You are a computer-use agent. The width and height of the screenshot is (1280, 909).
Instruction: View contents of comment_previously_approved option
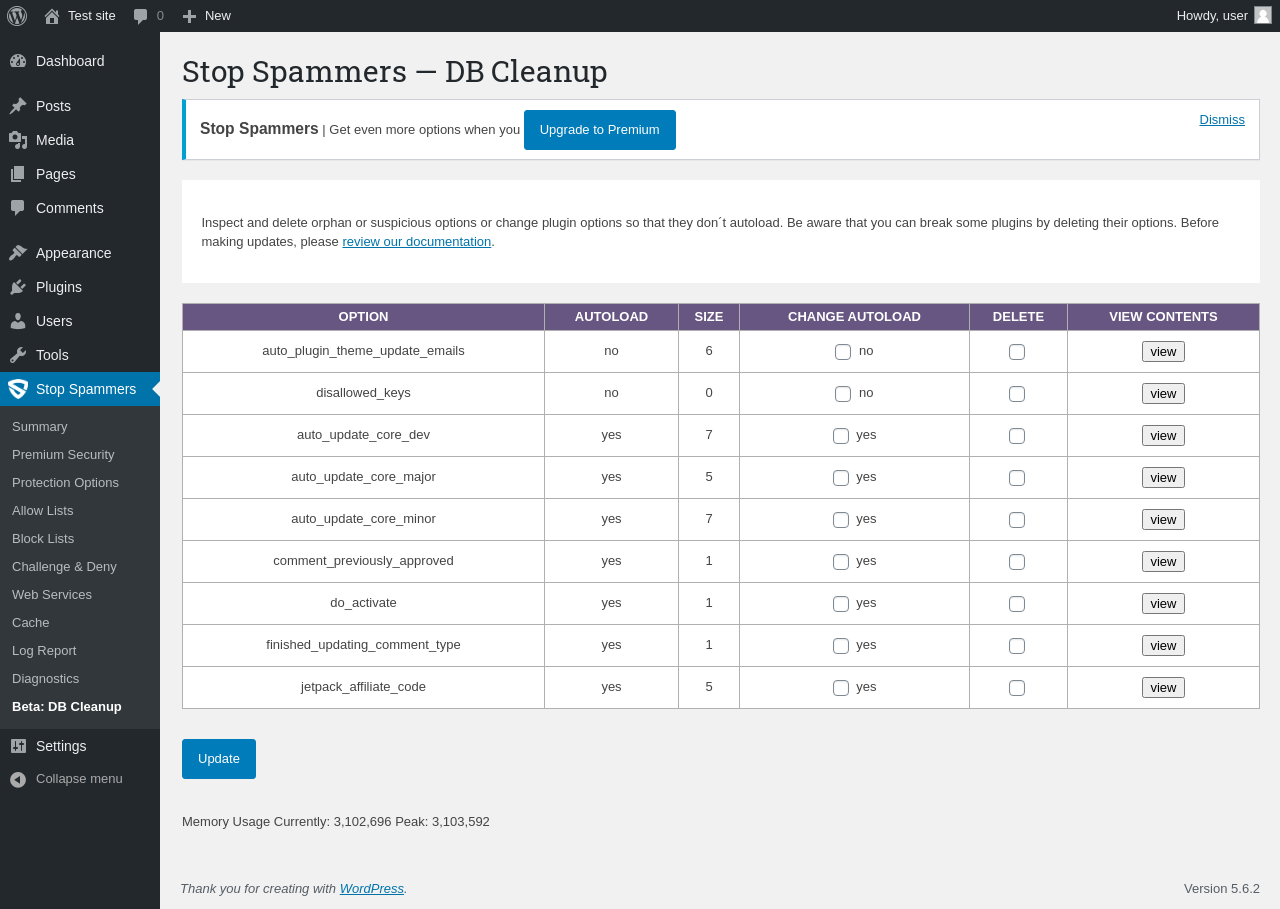pos(1163,562)
